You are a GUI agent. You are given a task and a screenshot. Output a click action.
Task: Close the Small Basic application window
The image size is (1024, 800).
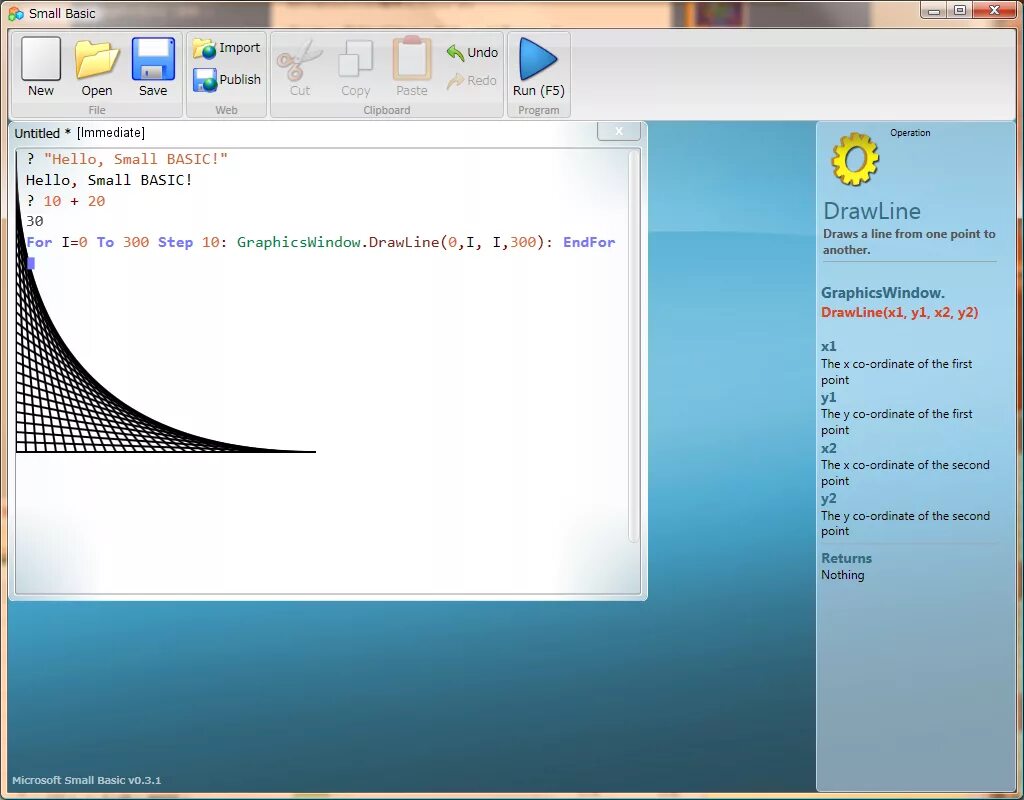[995, 10]
